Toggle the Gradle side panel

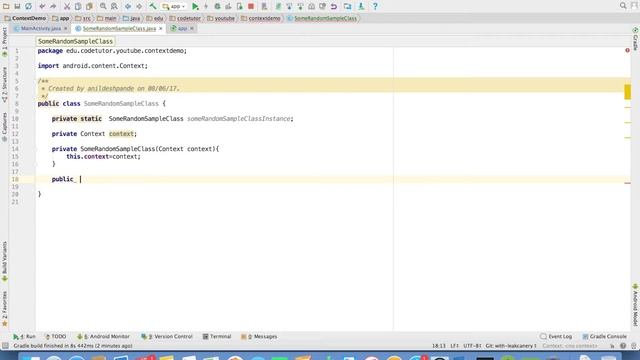(636, 39)
